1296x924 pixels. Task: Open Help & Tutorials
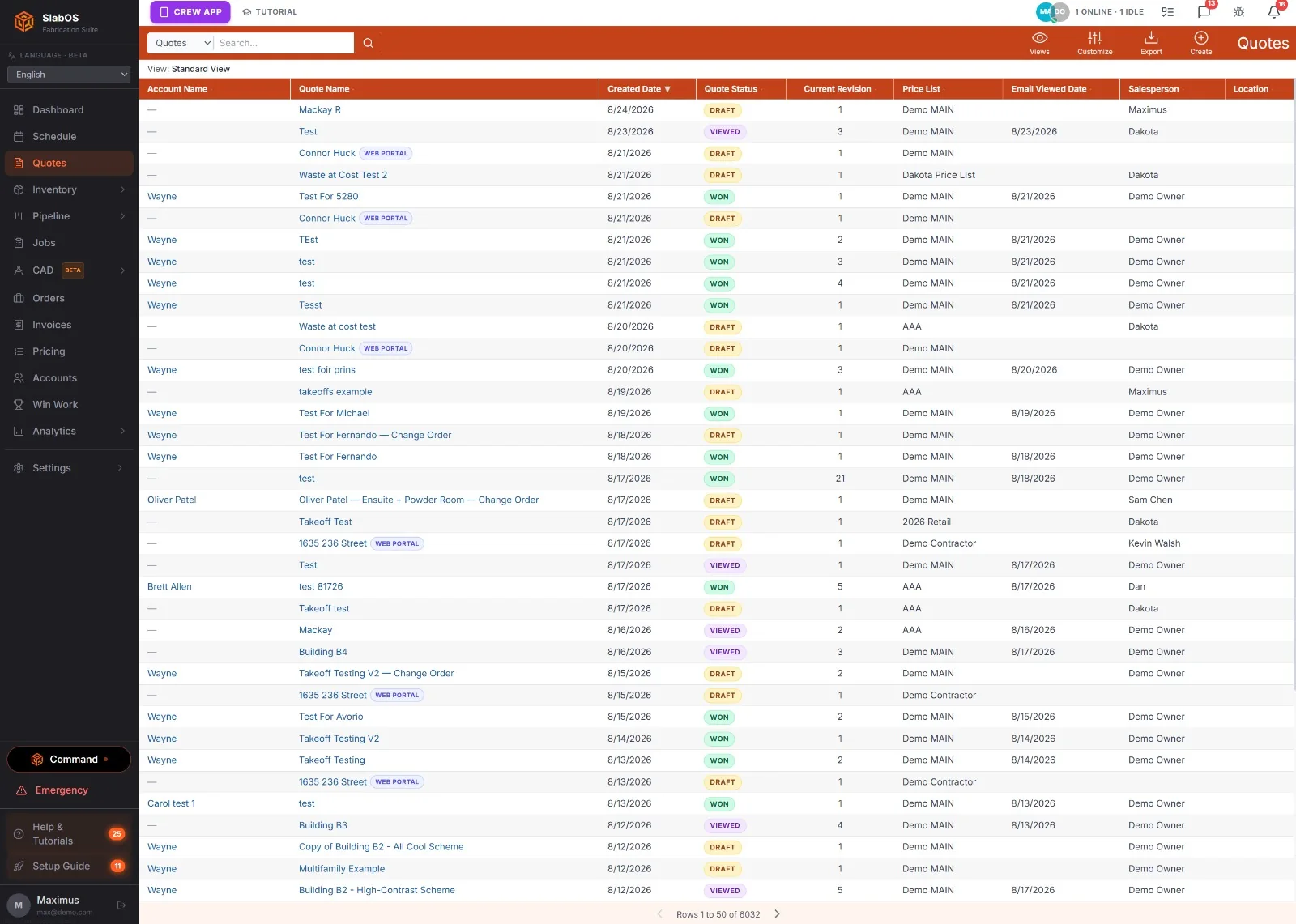tap(69, 834)
